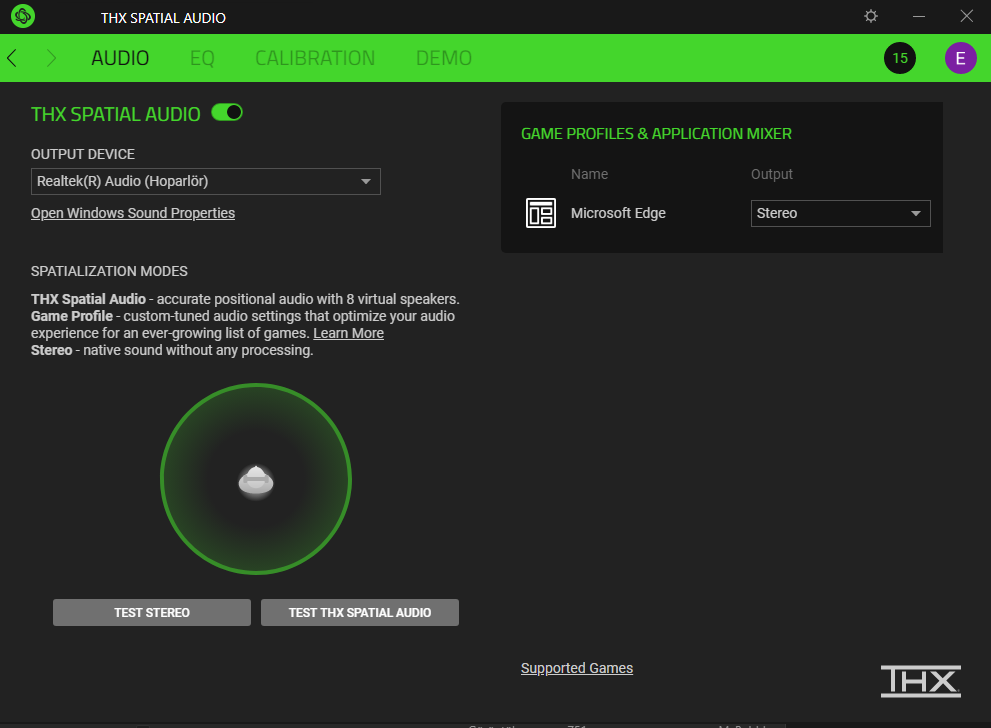
Task: Go back with the left arrow
Action: pyautogui.click(x=11, y=58)
